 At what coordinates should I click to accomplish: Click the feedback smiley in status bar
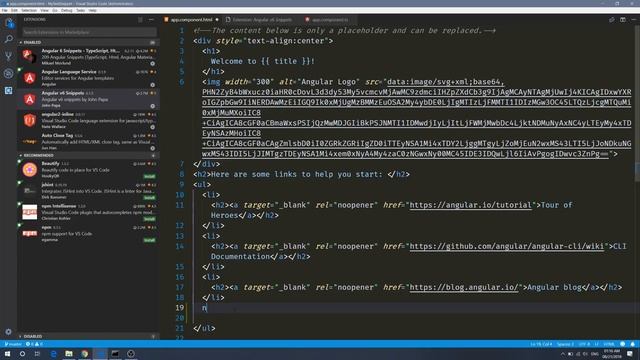point(622,344)
